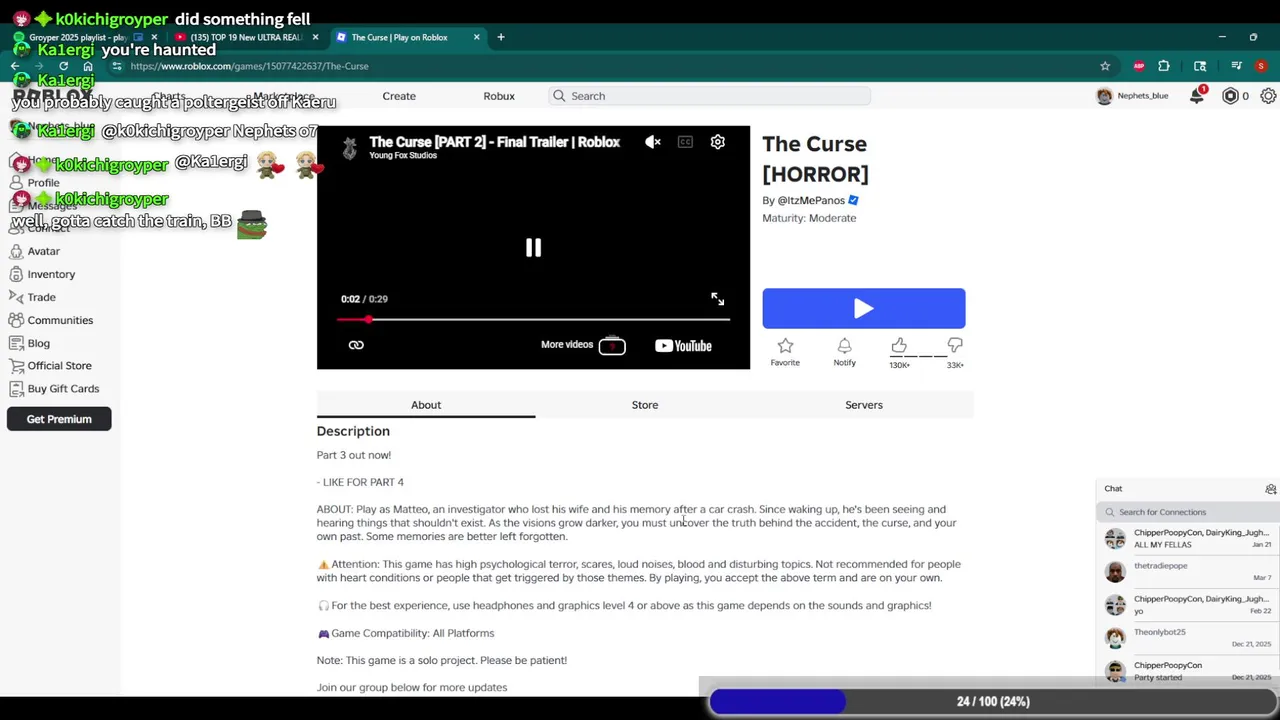Close the YouTube TOP 19 tab
The image size is (1280, 720).
pyautogui.click(x=315, y=37)
